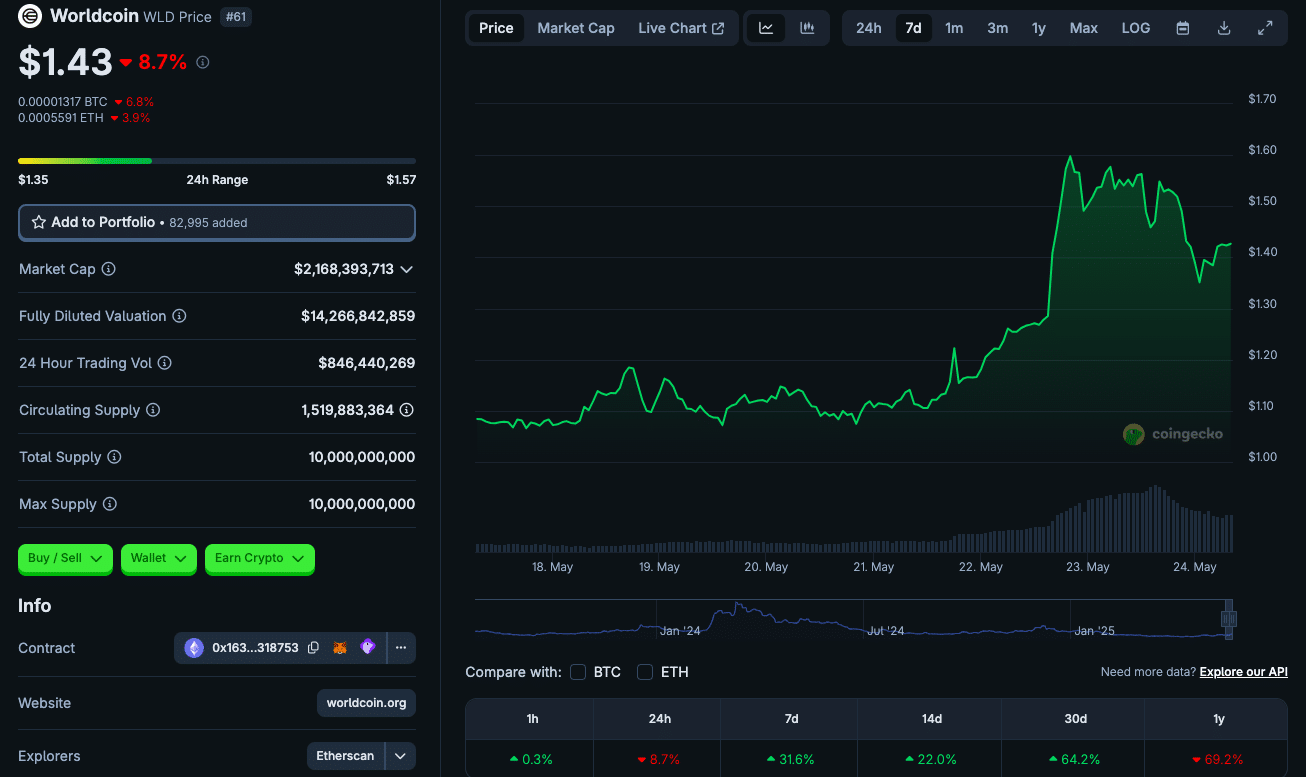The image size is (1306, 777).
Task: Click the 0.00001317 BTC price text
Action: [x=62, y=102]
